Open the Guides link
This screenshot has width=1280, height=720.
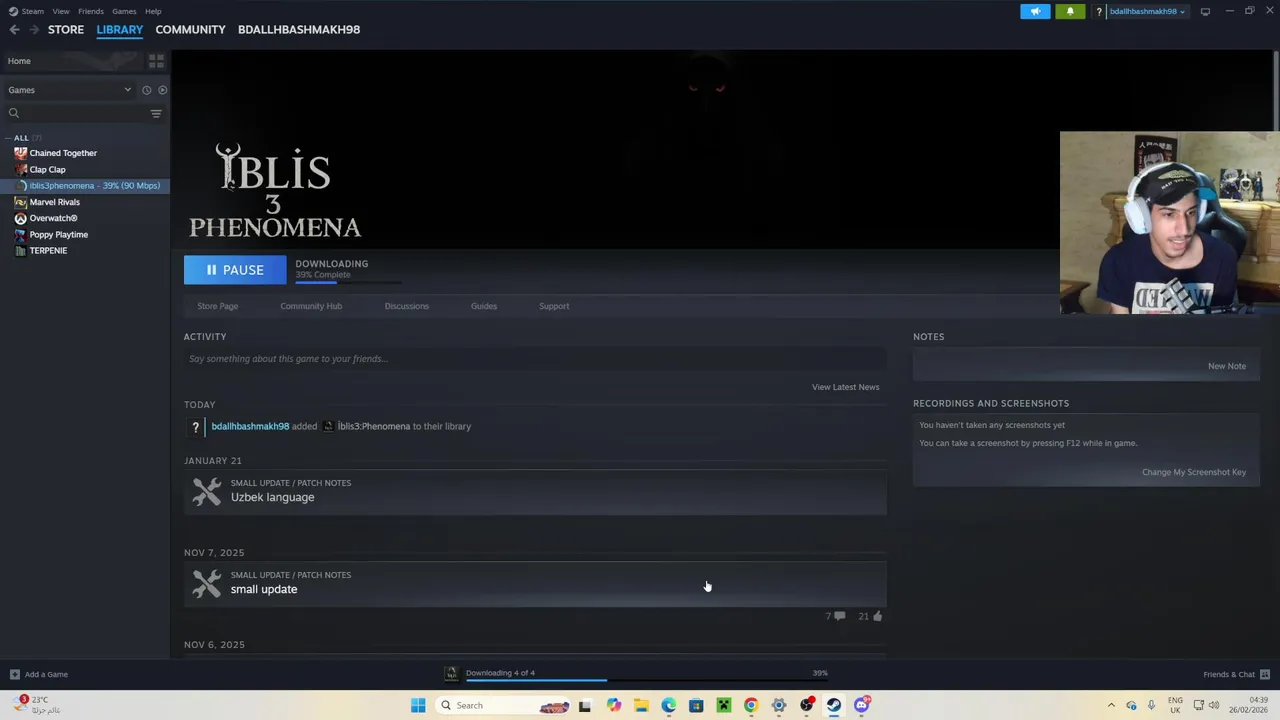[x=484, y=306]
